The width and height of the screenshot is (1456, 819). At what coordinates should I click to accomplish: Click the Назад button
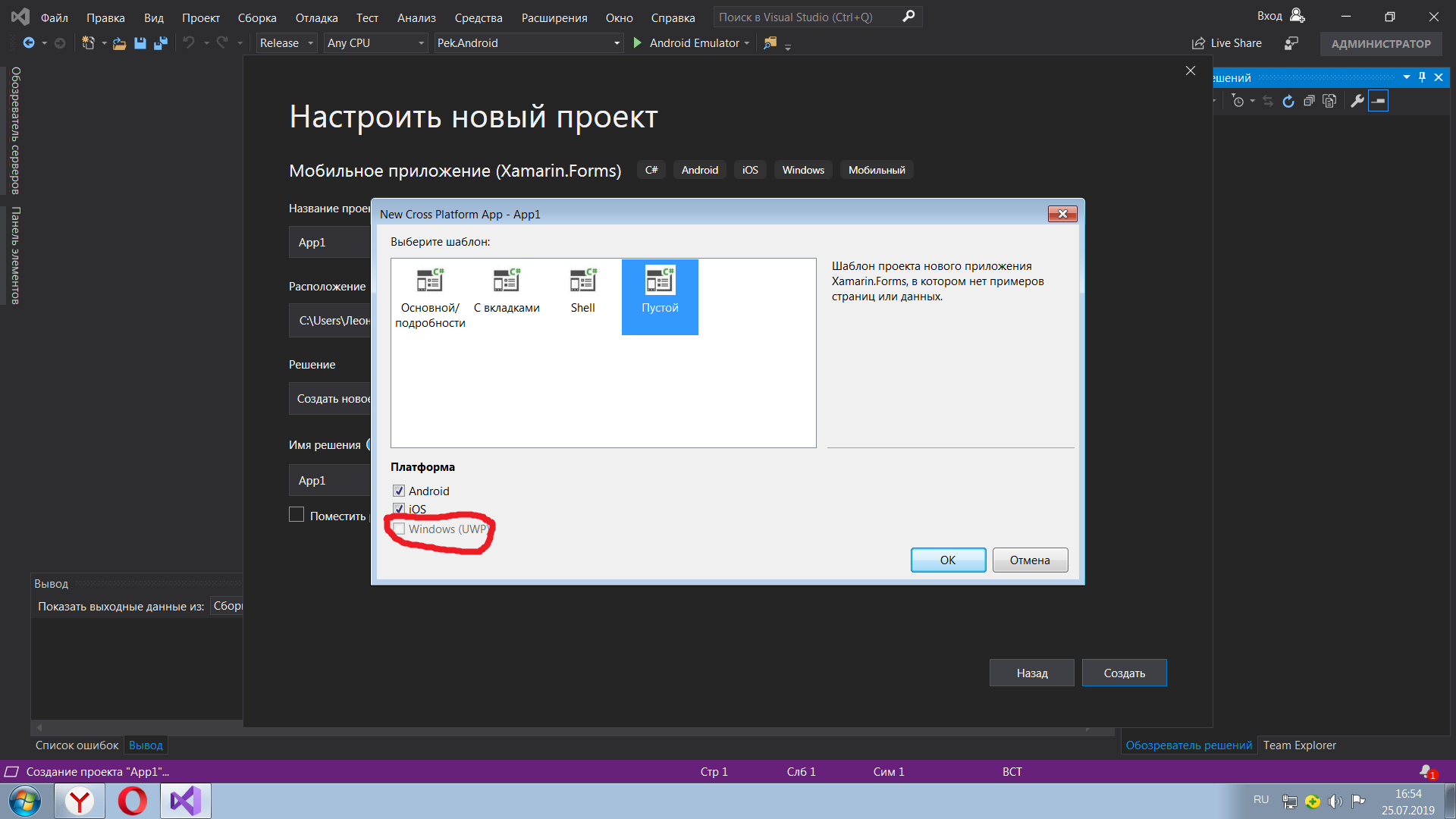1031,673
